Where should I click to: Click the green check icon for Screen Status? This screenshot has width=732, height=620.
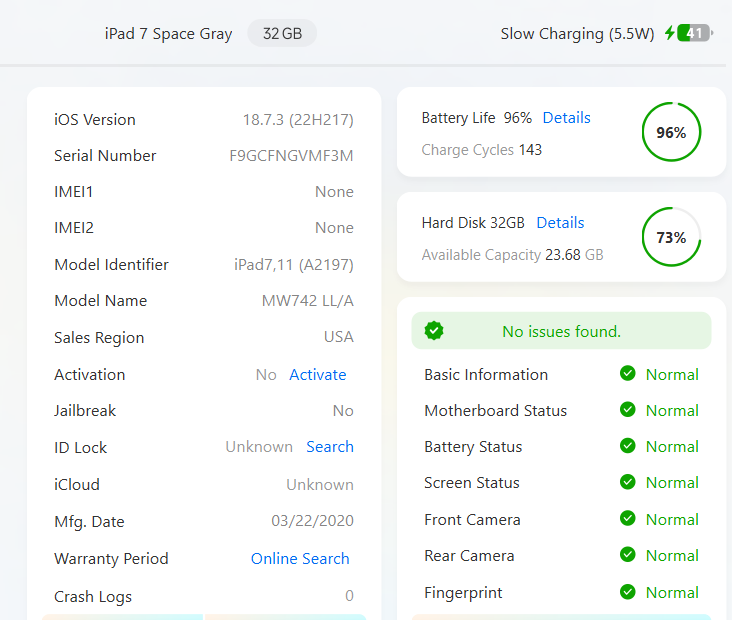pos(627,481)
